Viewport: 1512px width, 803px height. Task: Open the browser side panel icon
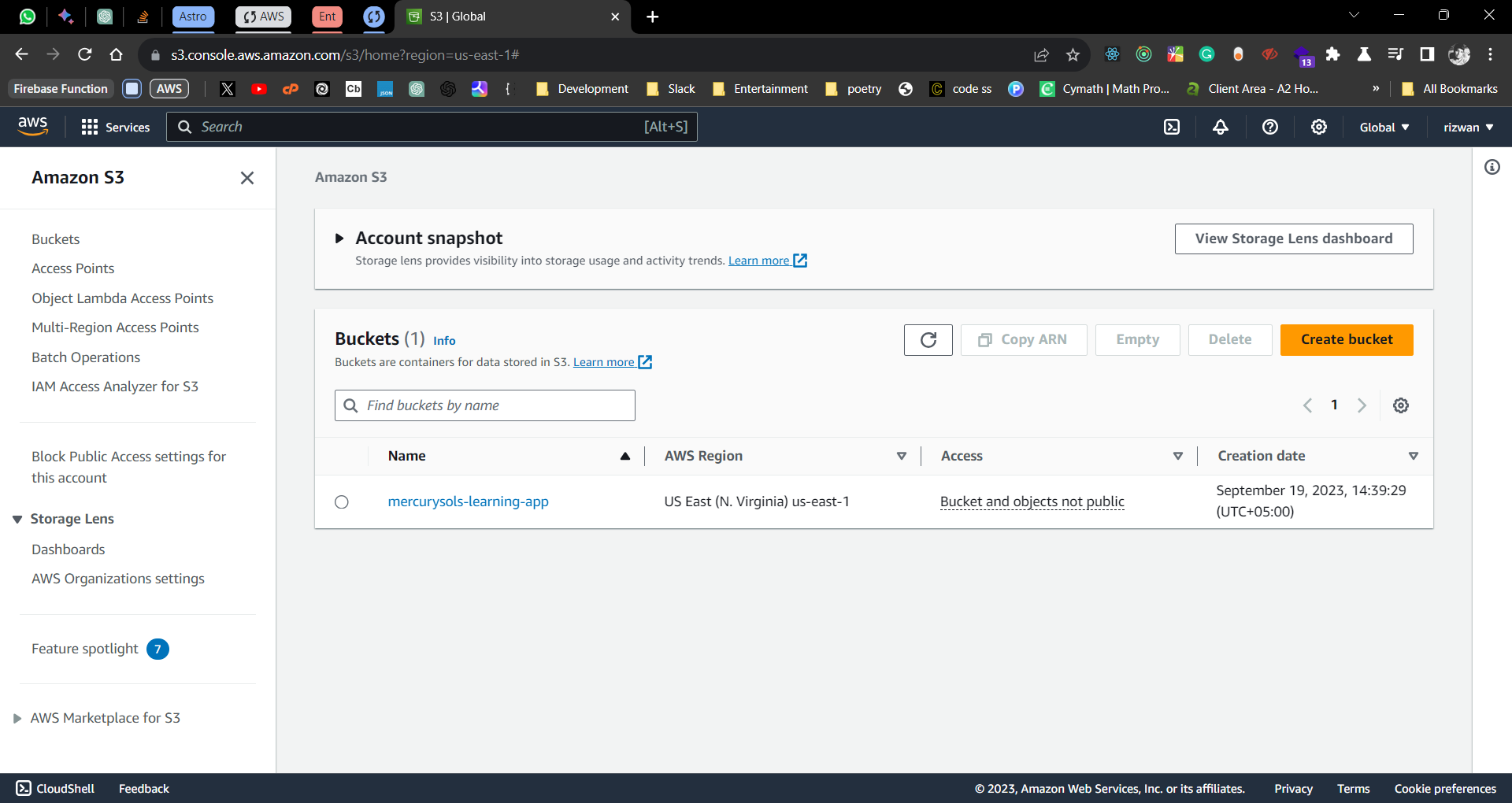(1427, 54)
